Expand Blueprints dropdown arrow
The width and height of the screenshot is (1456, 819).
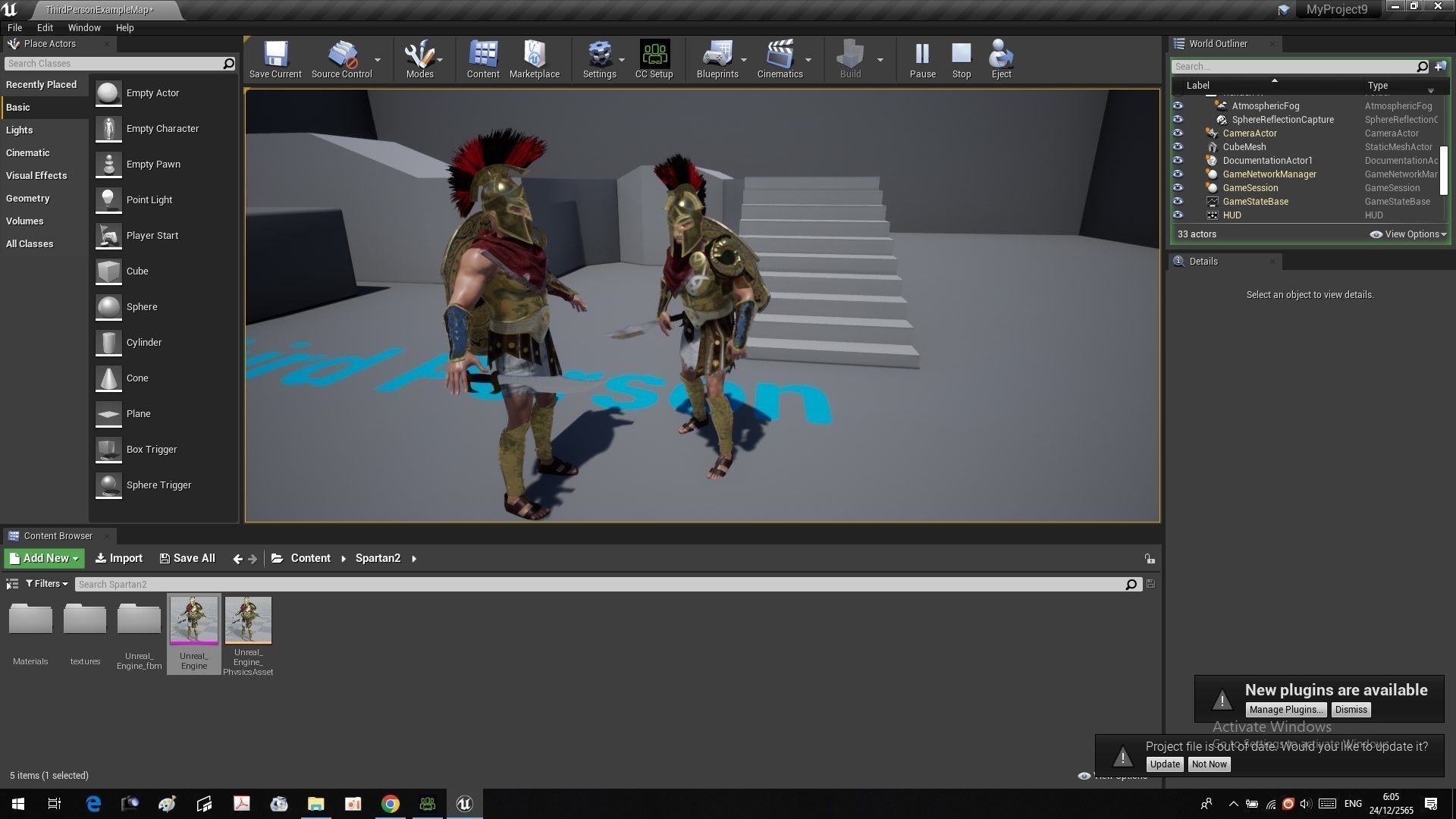pyautogui.click(x=744, y=59)
